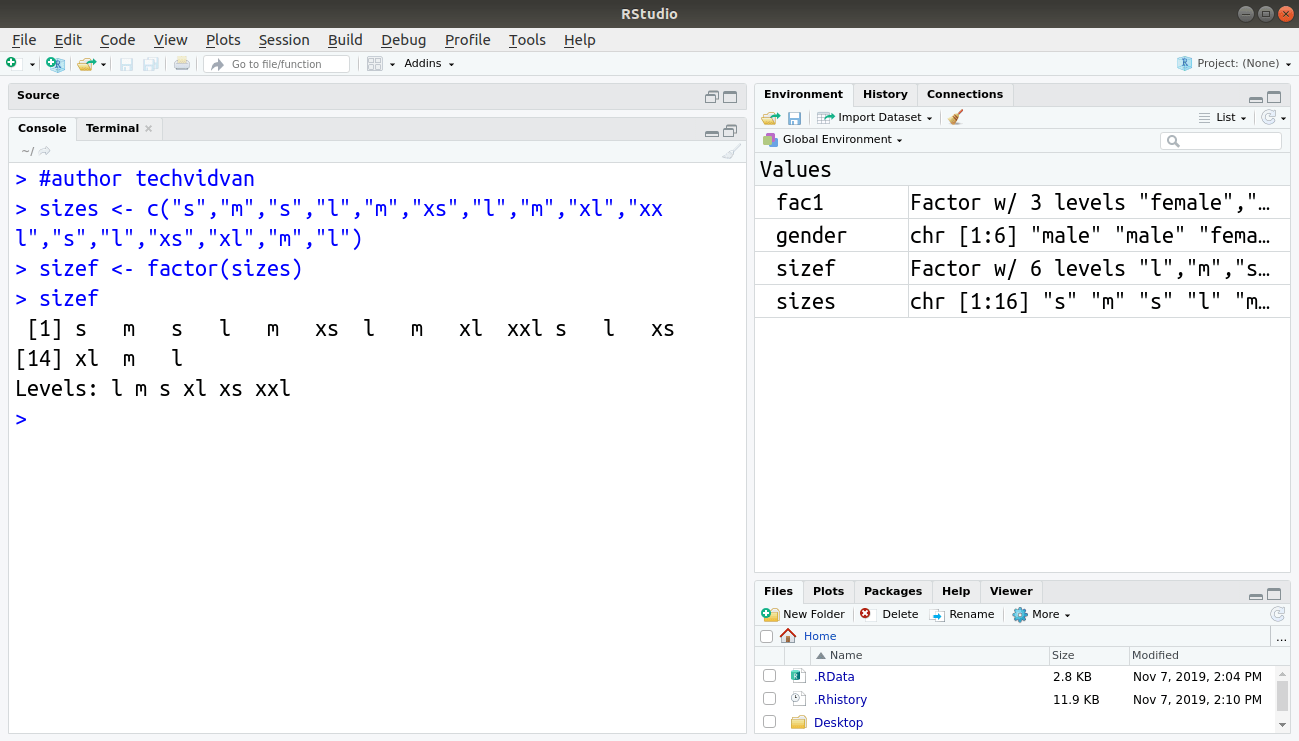This screenshot has height=741, width=1299.
Task: Click the environment search field
Action: [1220, 141]
